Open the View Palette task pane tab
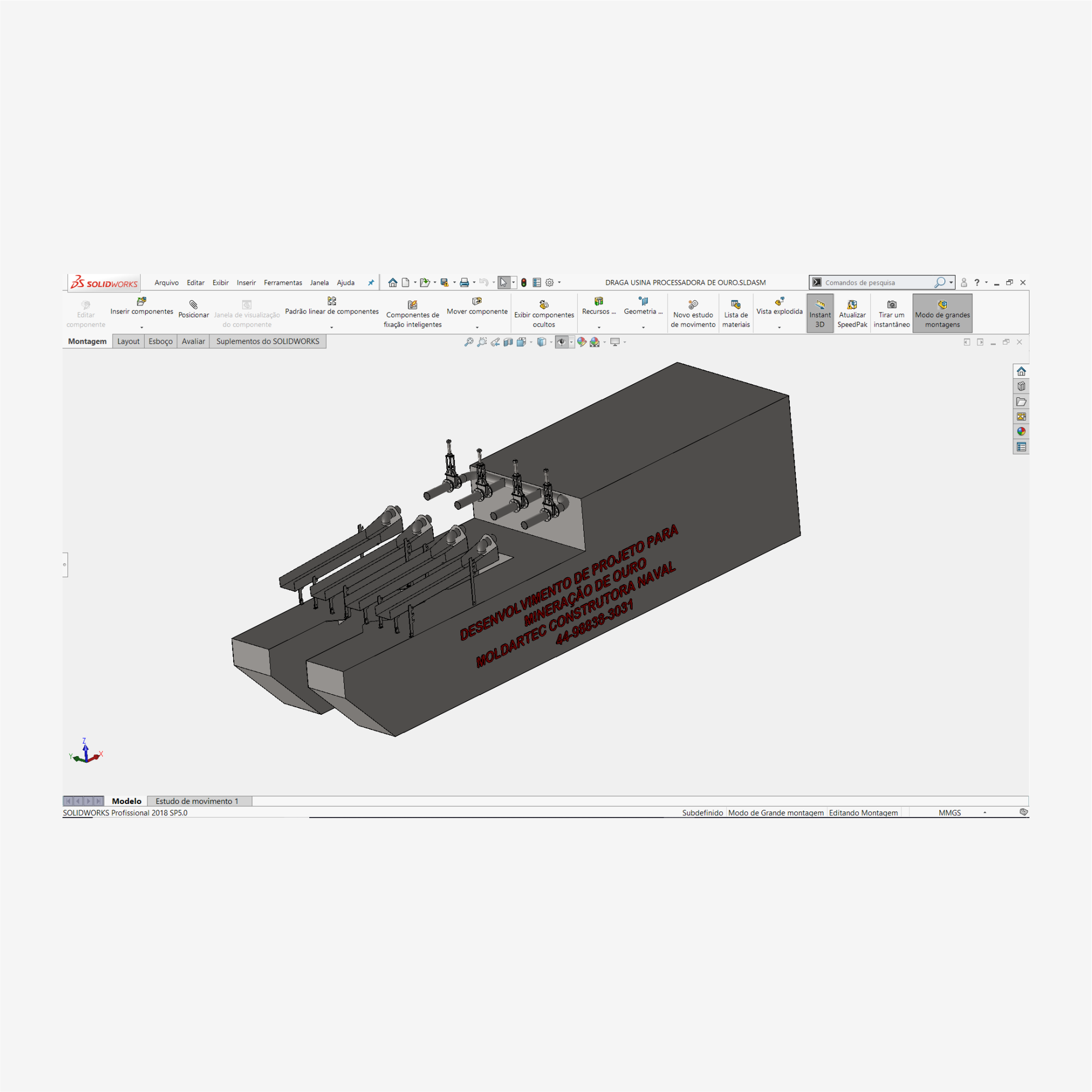Screen dimensions: 1092x1092 1021,416
